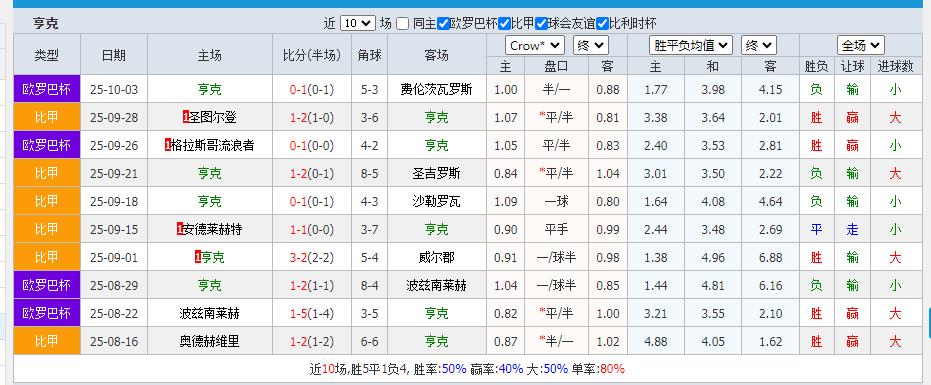Click corner count 5-3 cell

pyautogui.click(x=369, y=90)
